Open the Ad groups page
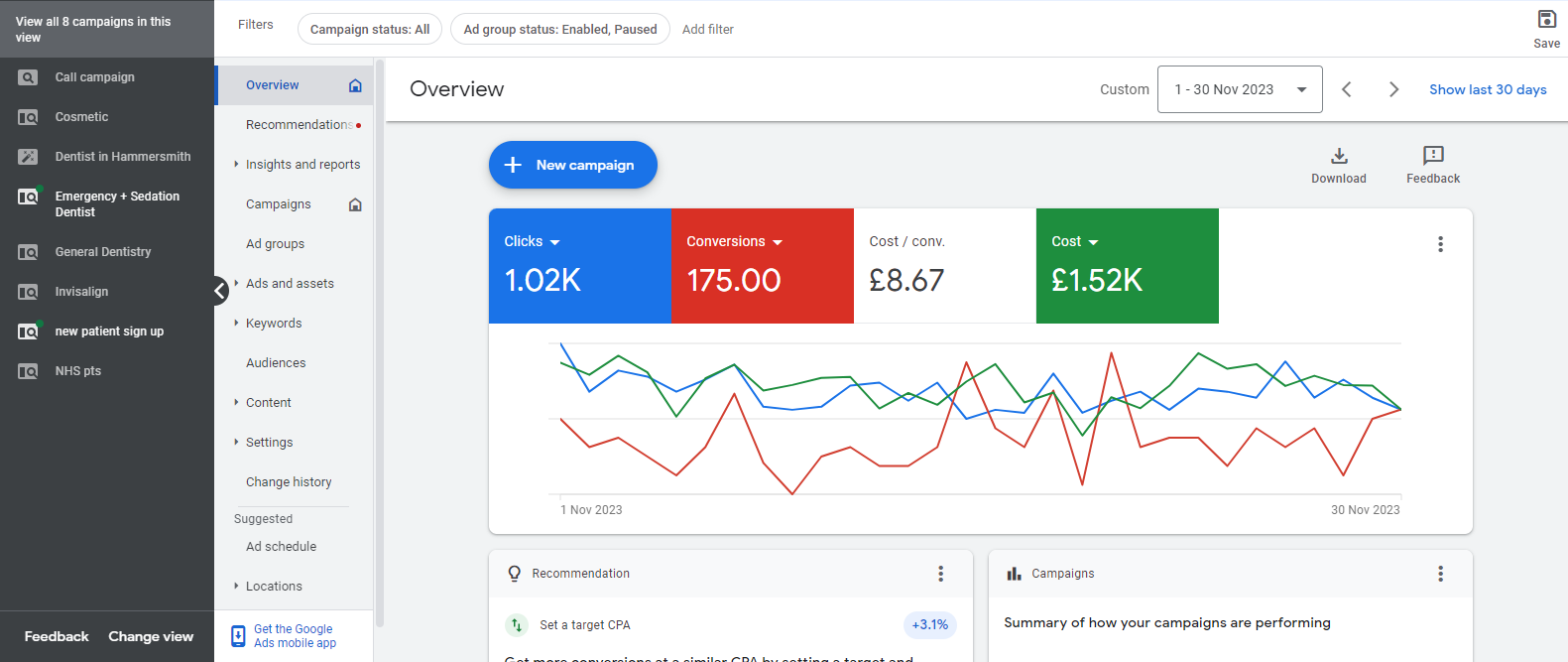The image size is (1568, 662). [275, 244]
